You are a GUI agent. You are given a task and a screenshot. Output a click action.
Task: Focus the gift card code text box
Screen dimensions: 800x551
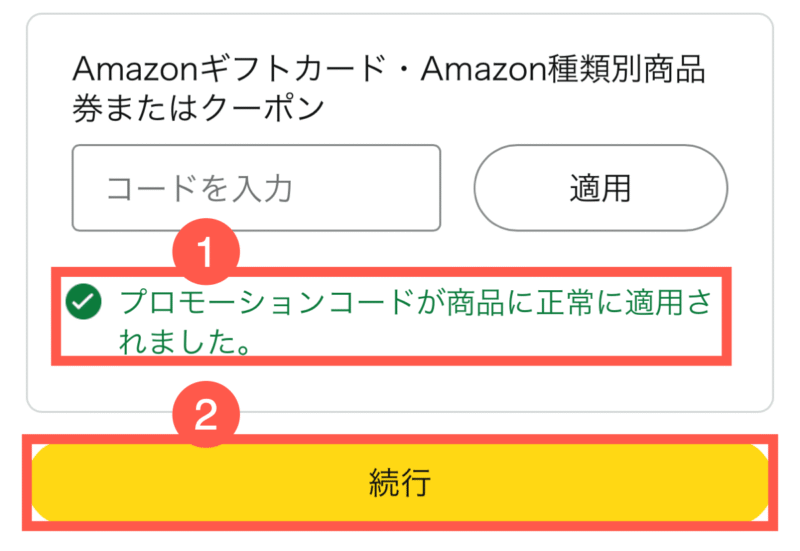coord(256,188)
